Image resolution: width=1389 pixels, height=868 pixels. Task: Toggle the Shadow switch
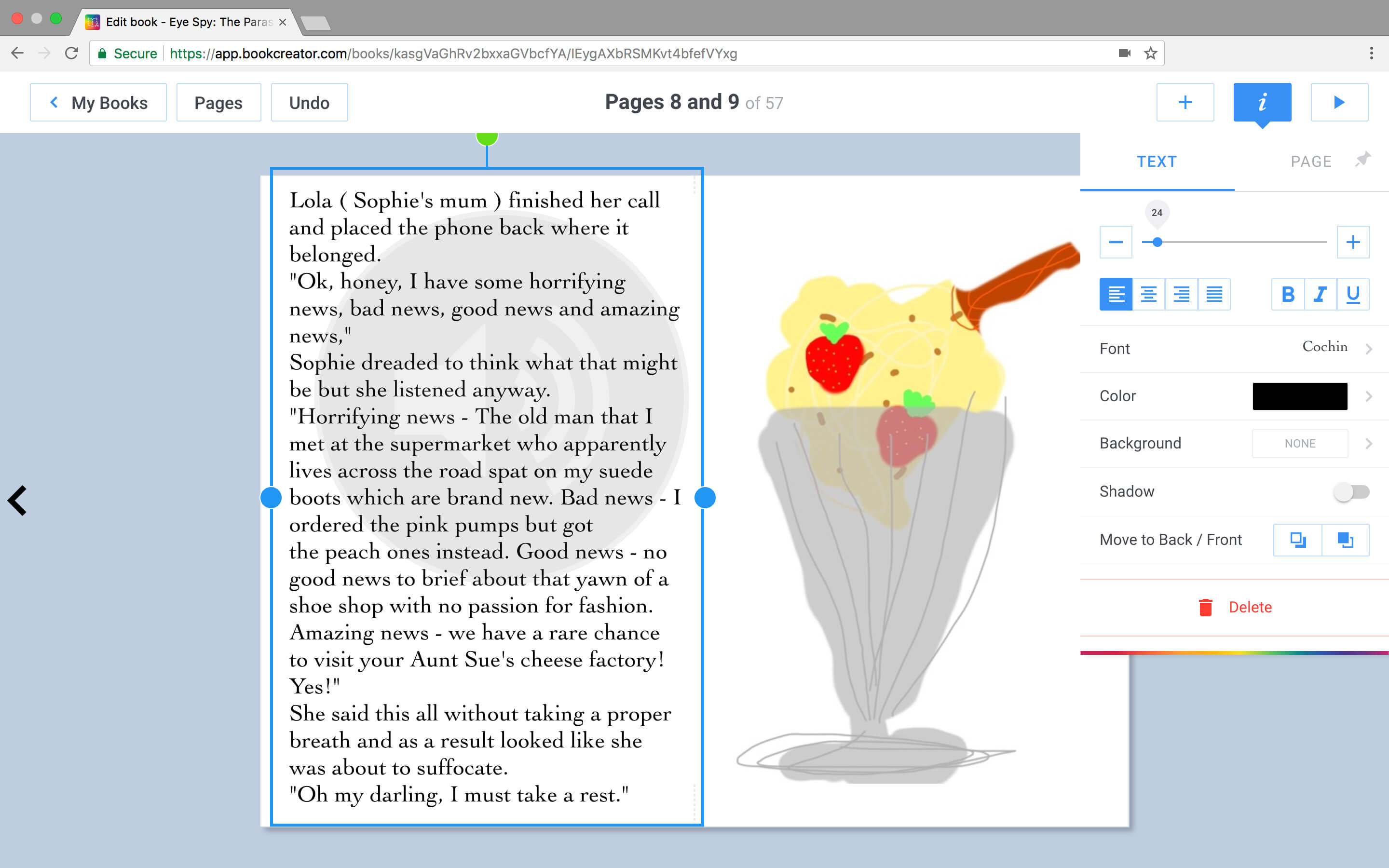(x=1352, y=491)
